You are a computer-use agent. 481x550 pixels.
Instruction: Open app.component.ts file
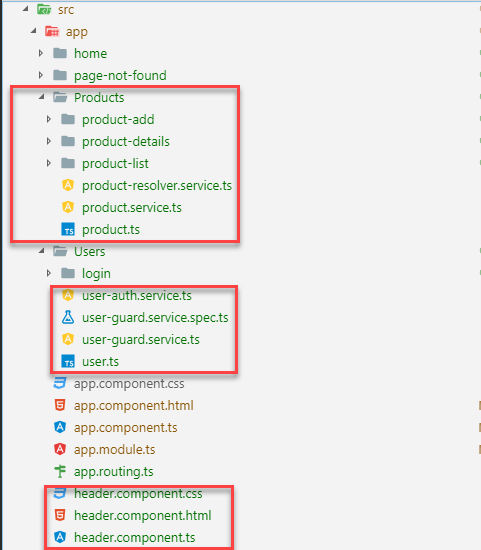point(126,428)
